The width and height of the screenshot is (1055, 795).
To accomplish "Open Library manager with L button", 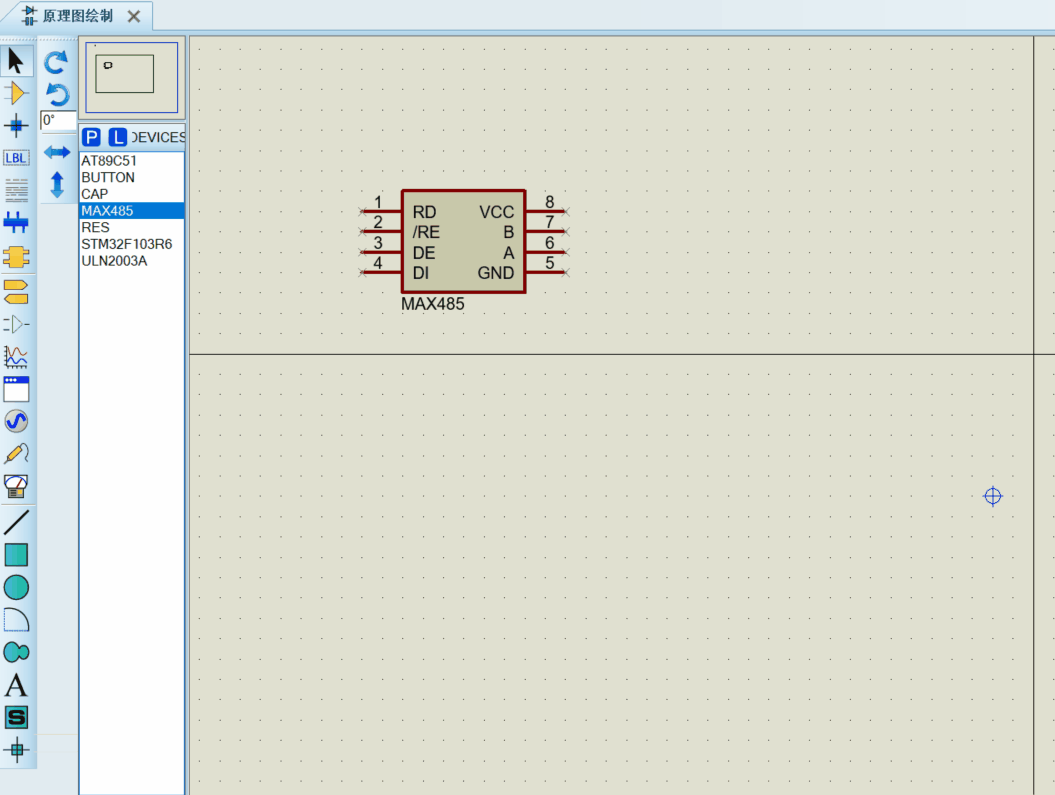I will (117, 137).
